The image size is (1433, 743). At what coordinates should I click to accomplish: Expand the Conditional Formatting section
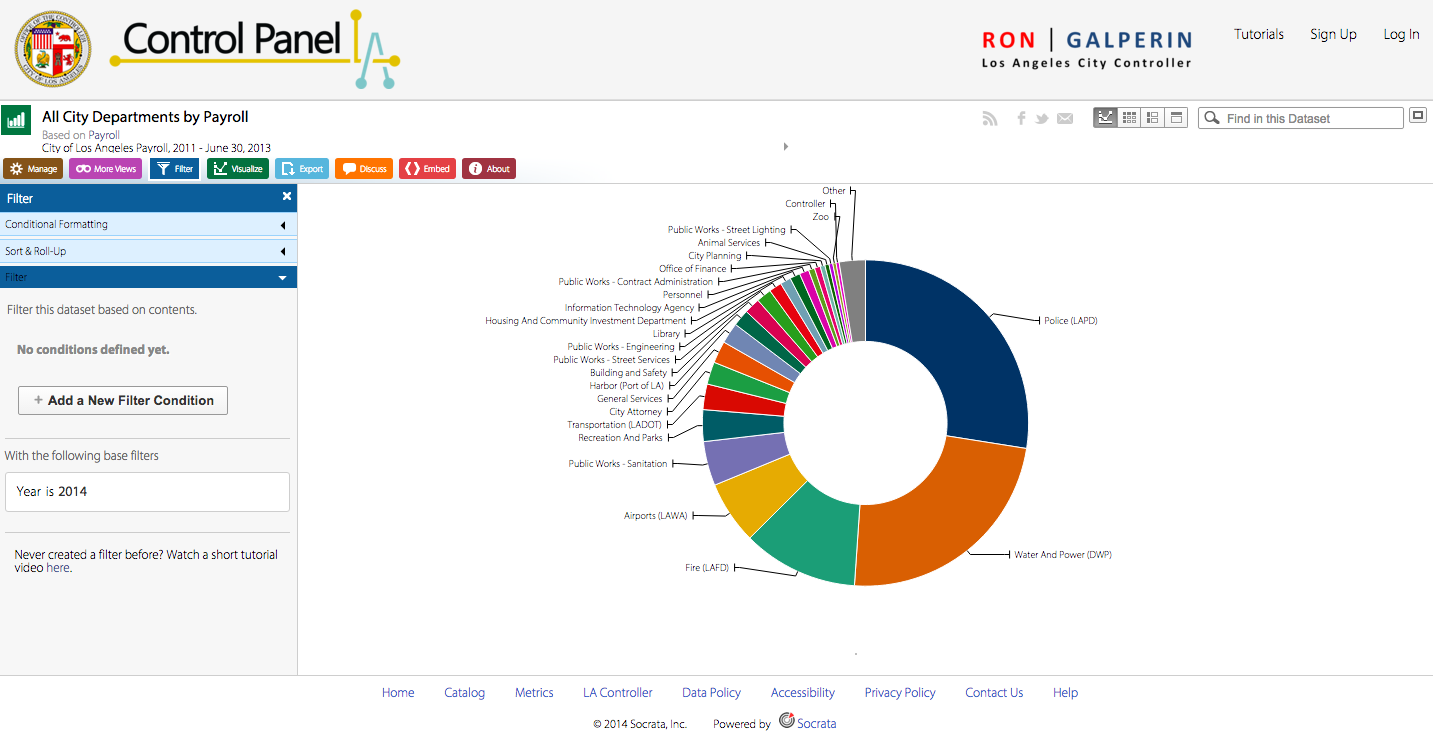click(x=148, y=224)
